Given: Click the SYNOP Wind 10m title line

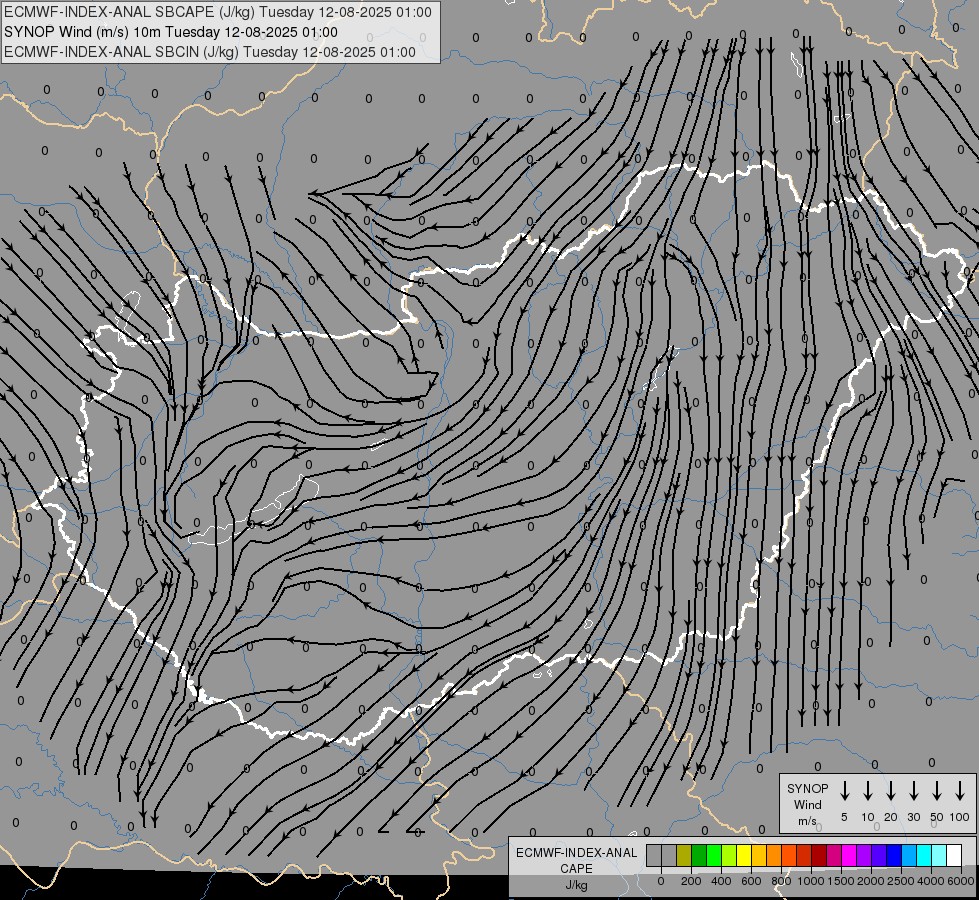Looking at the screenshot, I should (x=170, y=32).
